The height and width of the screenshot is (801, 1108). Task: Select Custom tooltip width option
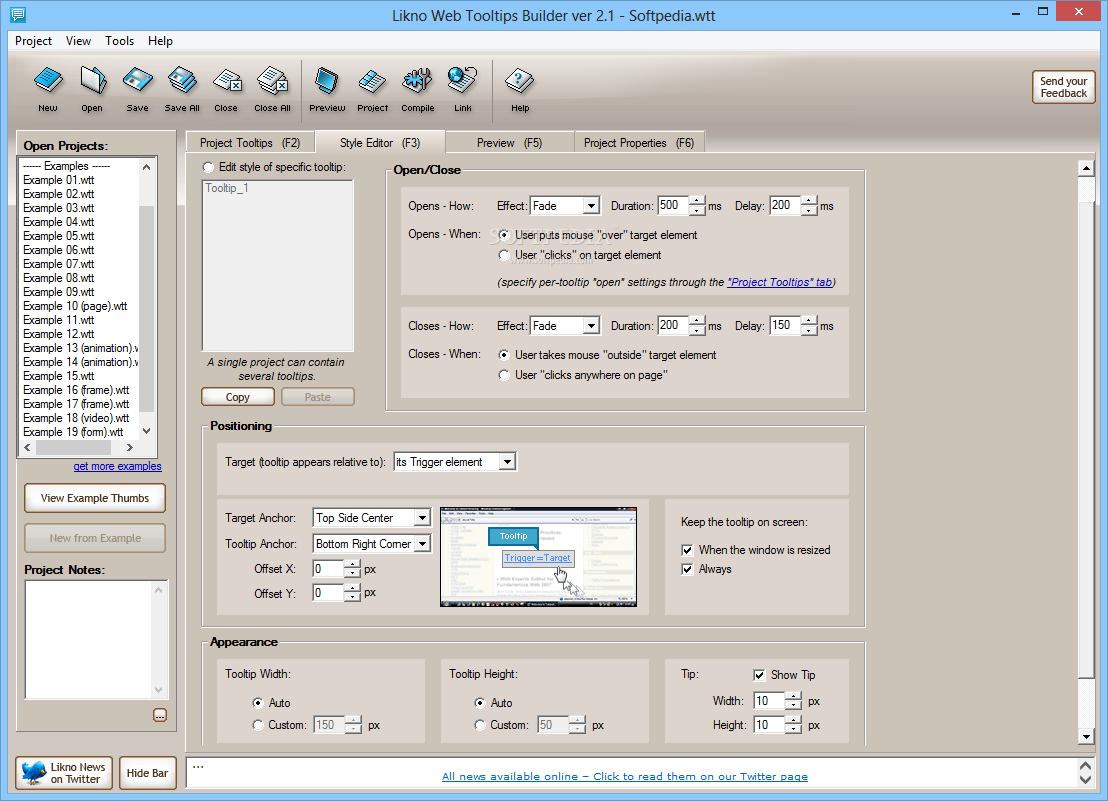pos(258,725)
